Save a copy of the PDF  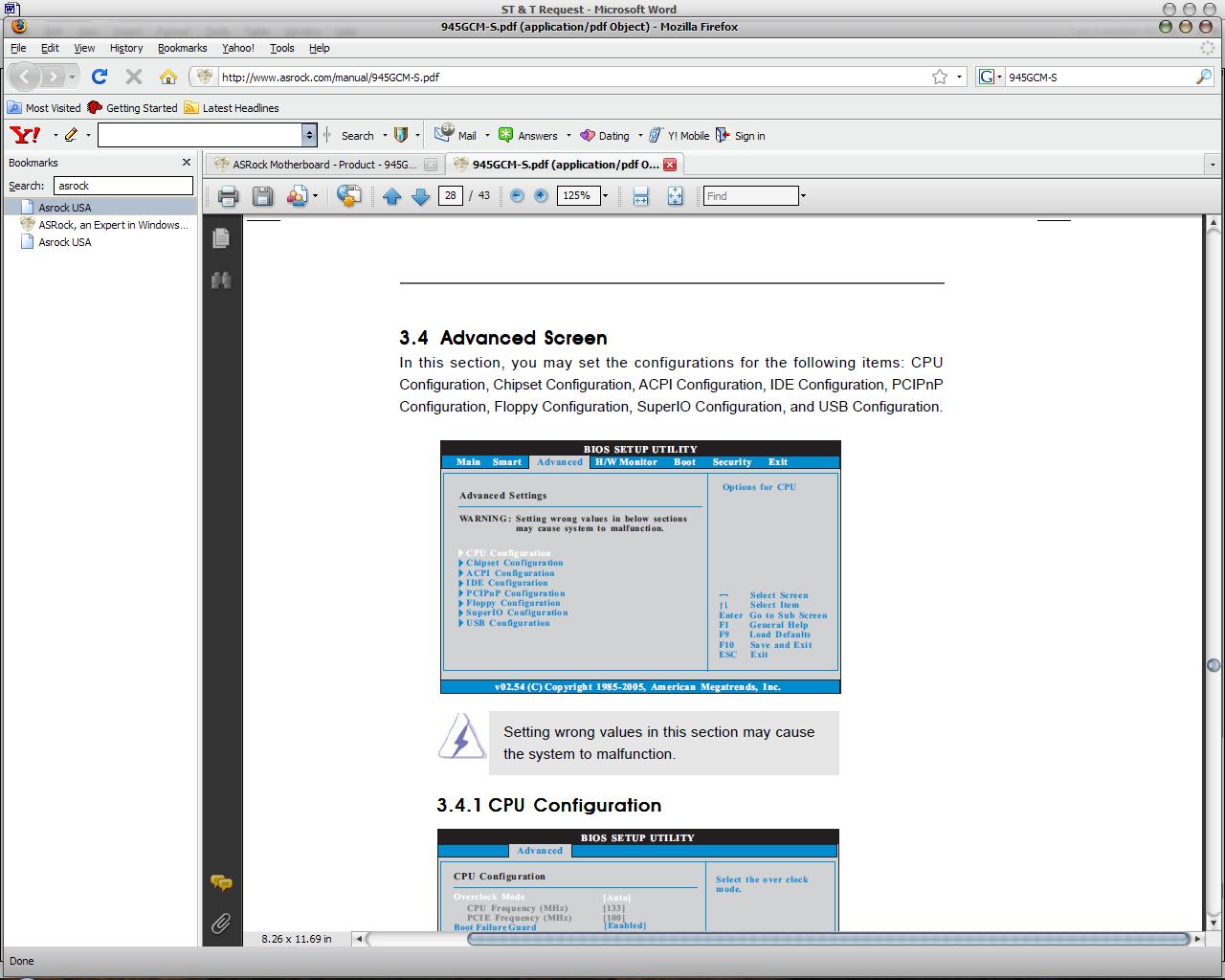[262, 196]
